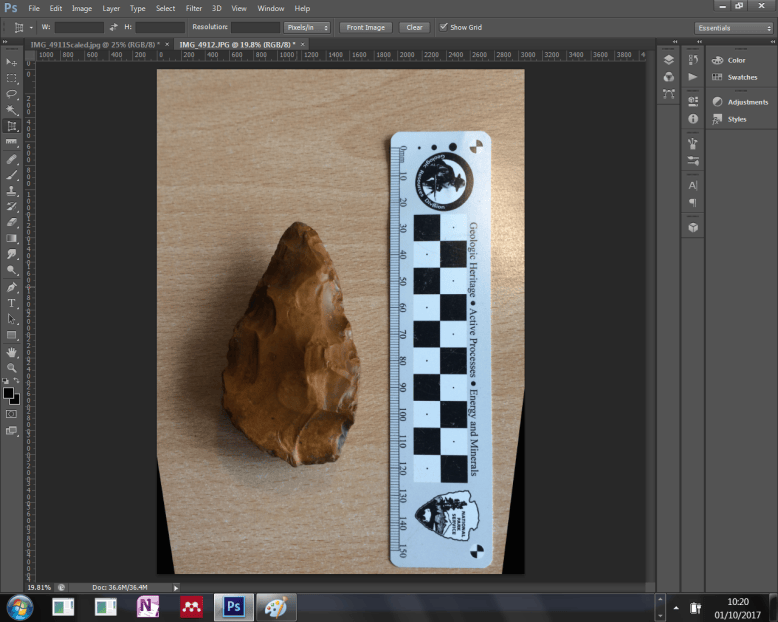Toggle Quick Mask mode
778x622 pixels.
click(11, 414)
